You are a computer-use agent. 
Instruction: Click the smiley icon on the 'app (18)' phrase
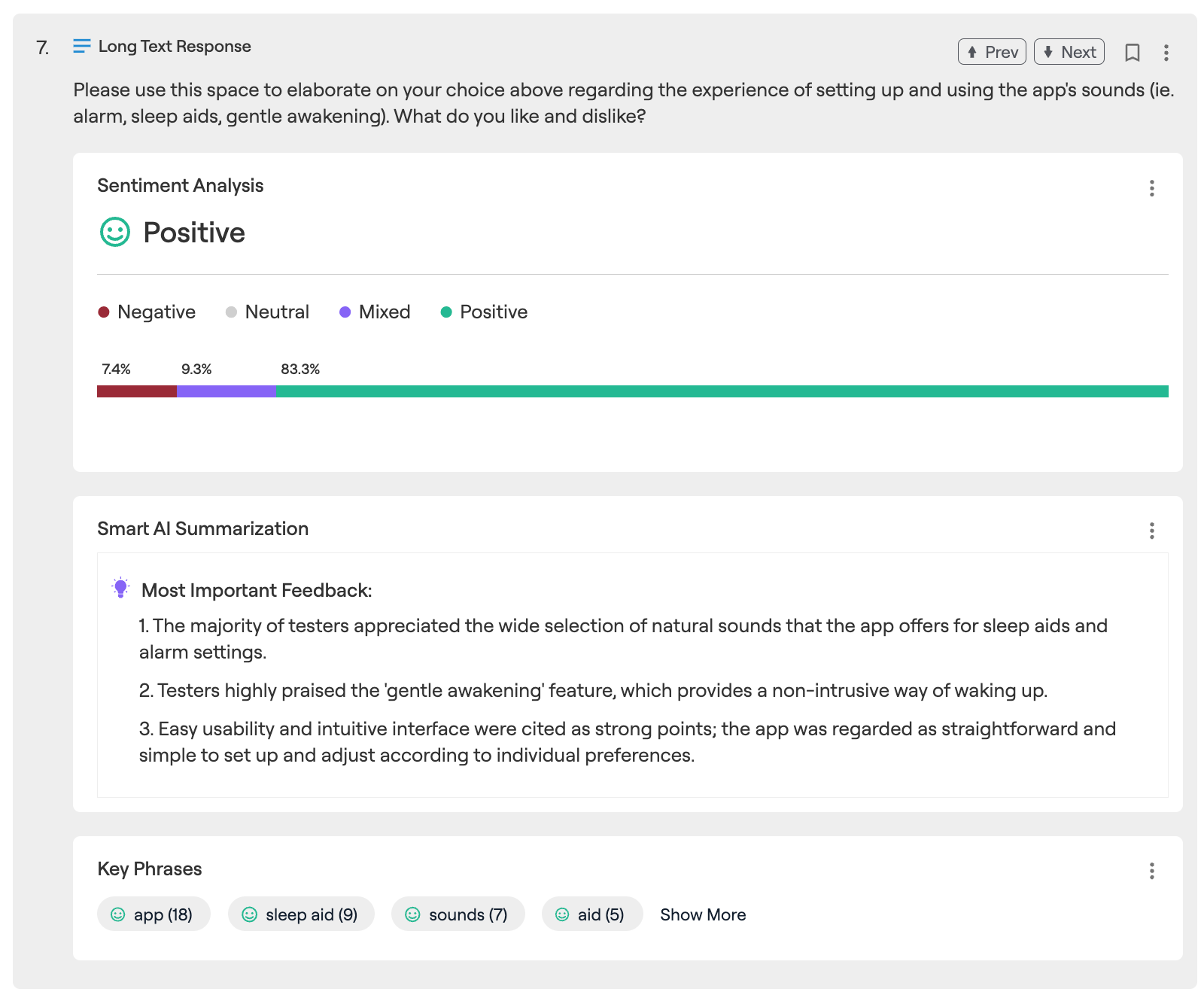pos(118,914)
